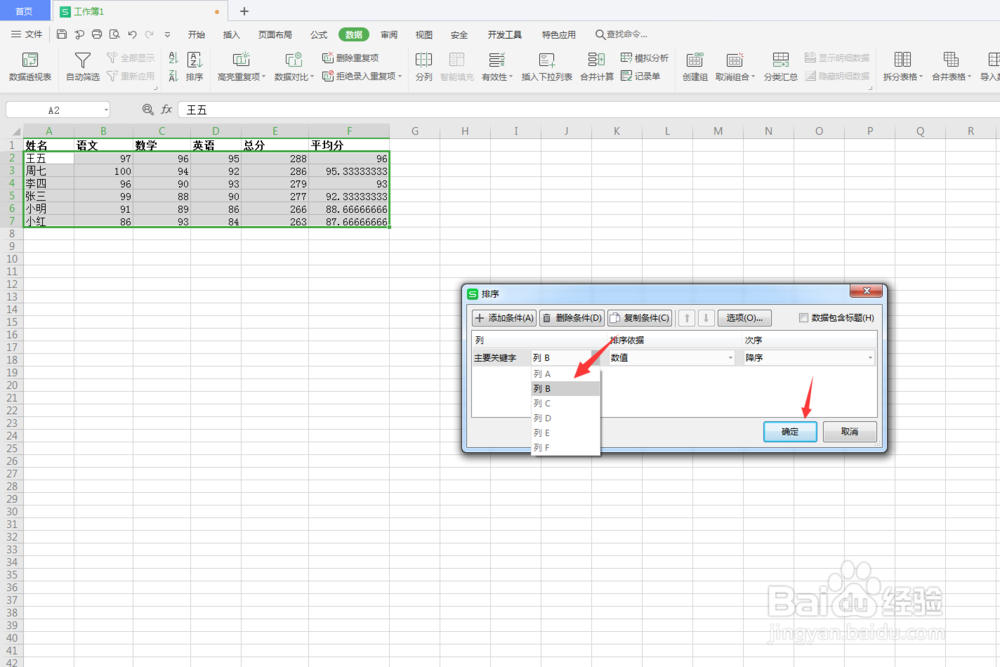Undo the last action
The image size is (1000, 667).
coord(132,34)
